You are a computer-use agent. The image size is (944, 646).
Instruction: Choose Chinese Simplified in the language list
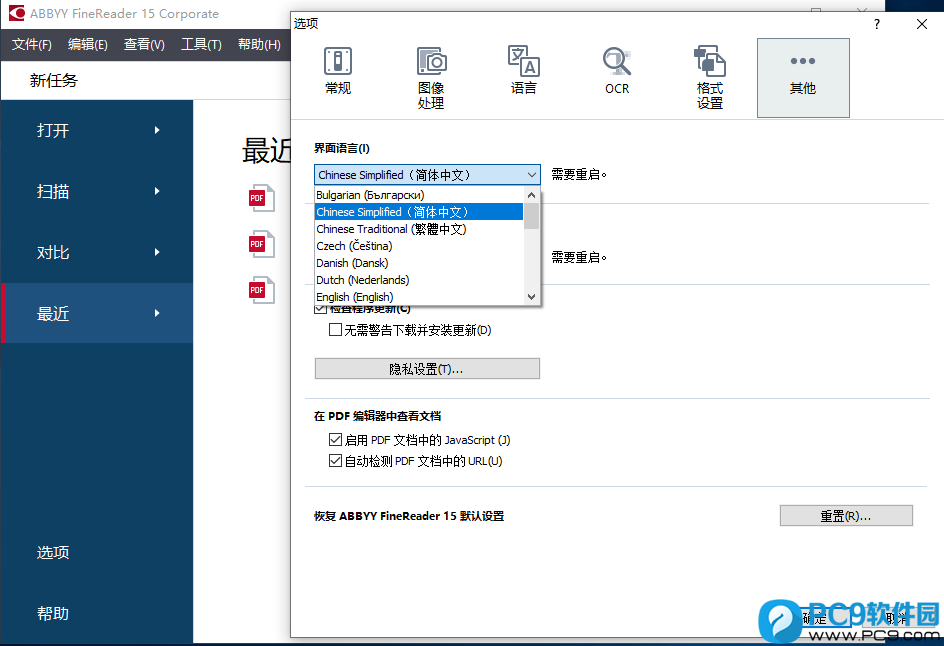pyautogui.click(x=419, y=212)
